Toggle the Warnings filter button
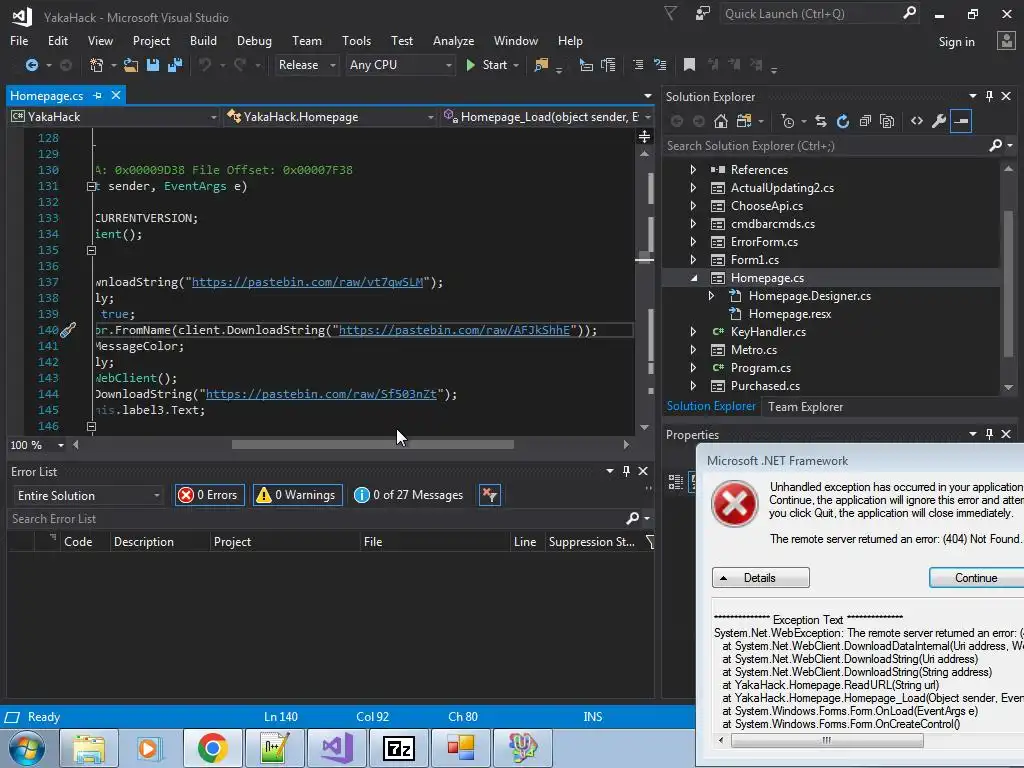1024x768 pixels. coord(298,495)
